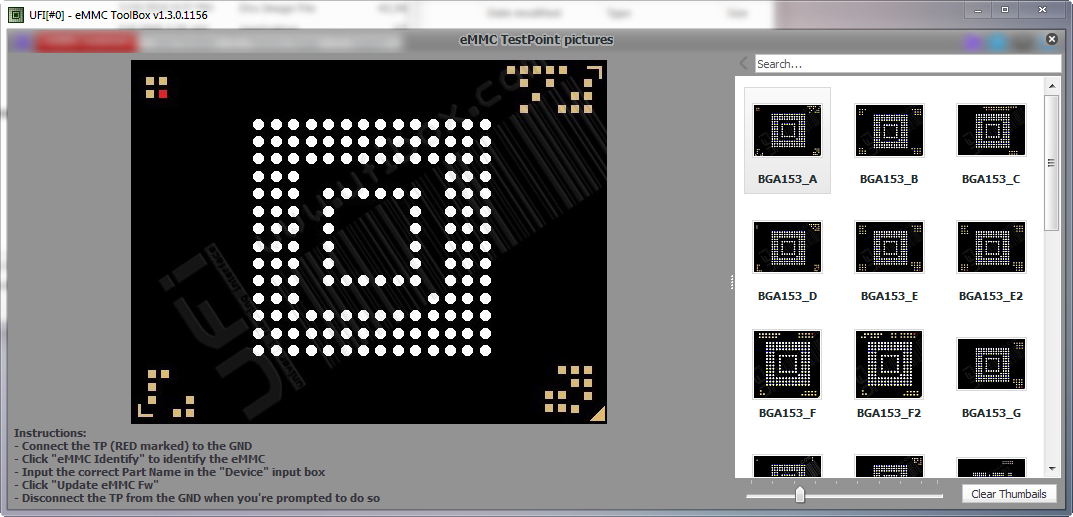Select the BGA153_E testpoint thumbnail

(889, 248)
